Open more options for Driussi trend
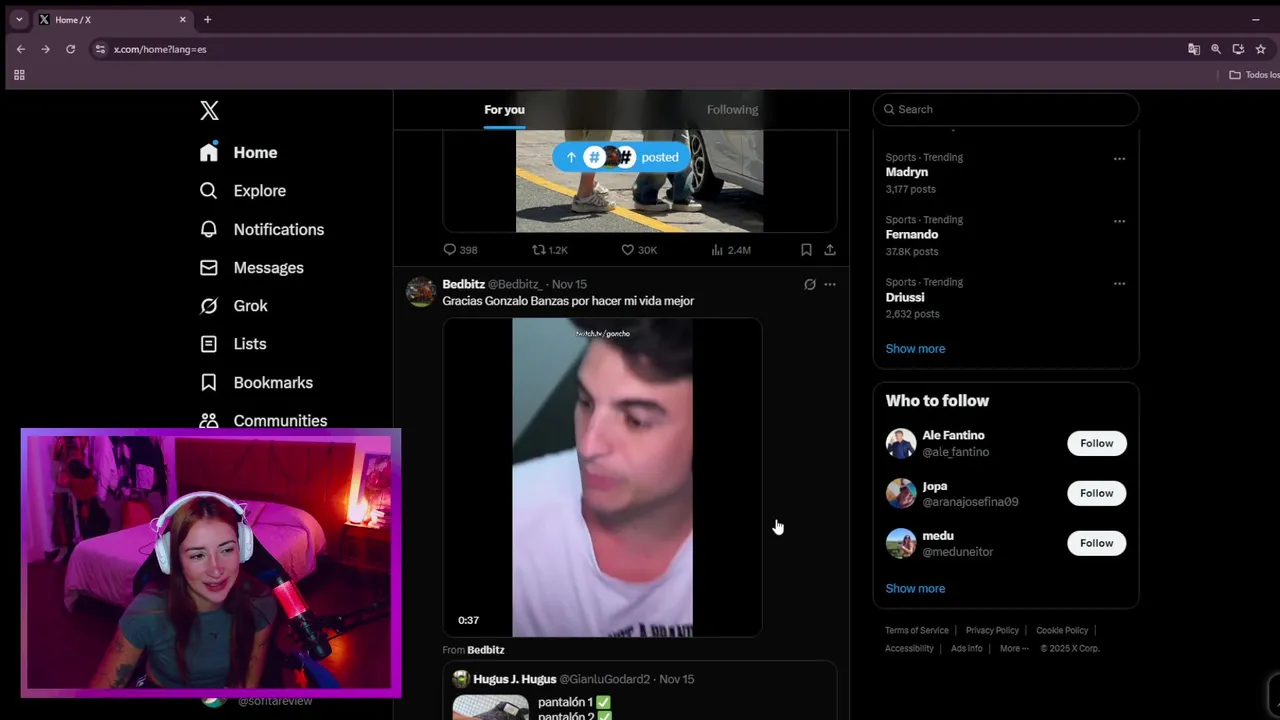Screen dimensions: 1280x720 point(1119,283)
